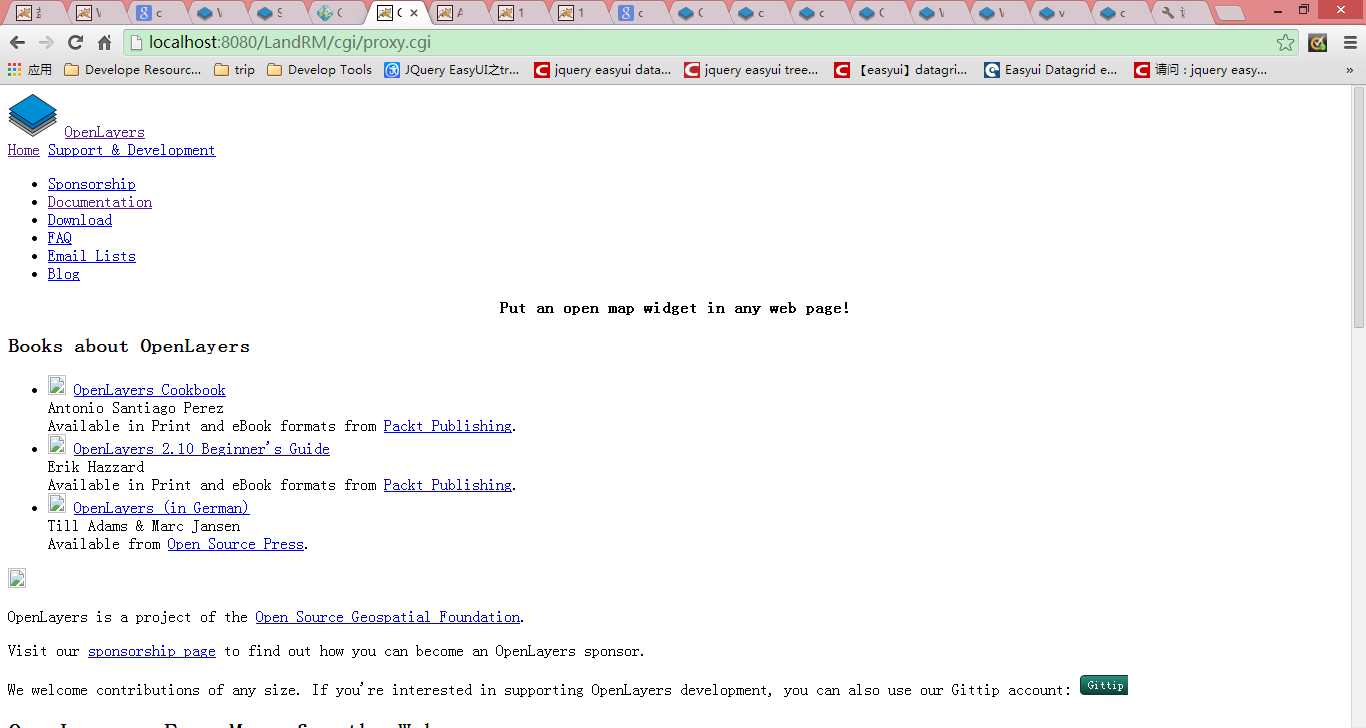Viewport: 1366px width, 728px height.
Task: Open the OpenLayers (in German) link
Action: (x=161, y=508)
